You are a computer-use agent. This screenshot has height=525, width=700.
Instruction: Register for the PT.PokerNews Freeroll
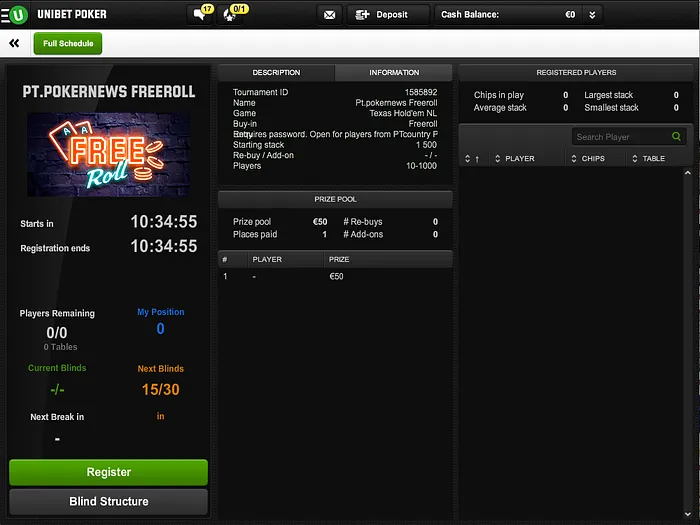point(108,472)
